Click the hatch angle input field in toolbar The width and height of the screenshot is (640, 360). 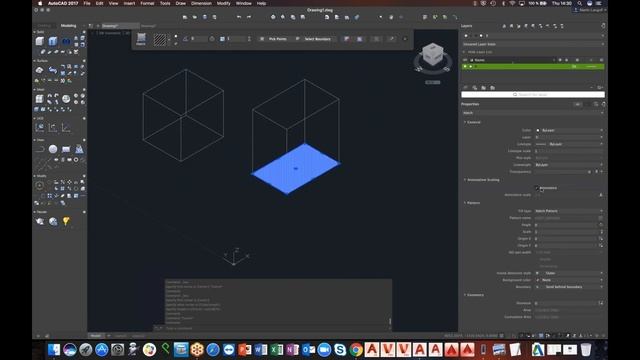[x=198, y=39]
